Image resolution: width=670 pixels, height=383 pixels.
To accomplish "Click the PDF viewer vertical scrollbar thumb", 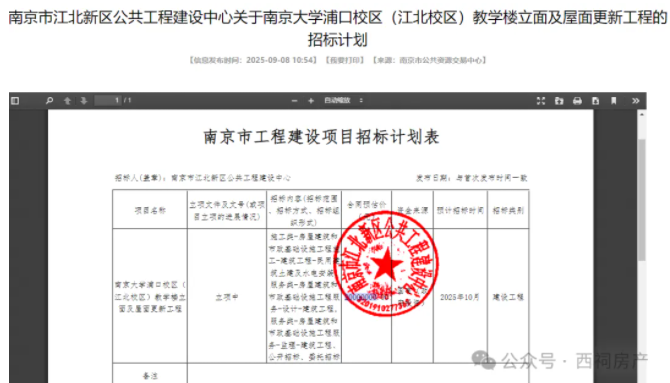I will (x=641, y=200).
